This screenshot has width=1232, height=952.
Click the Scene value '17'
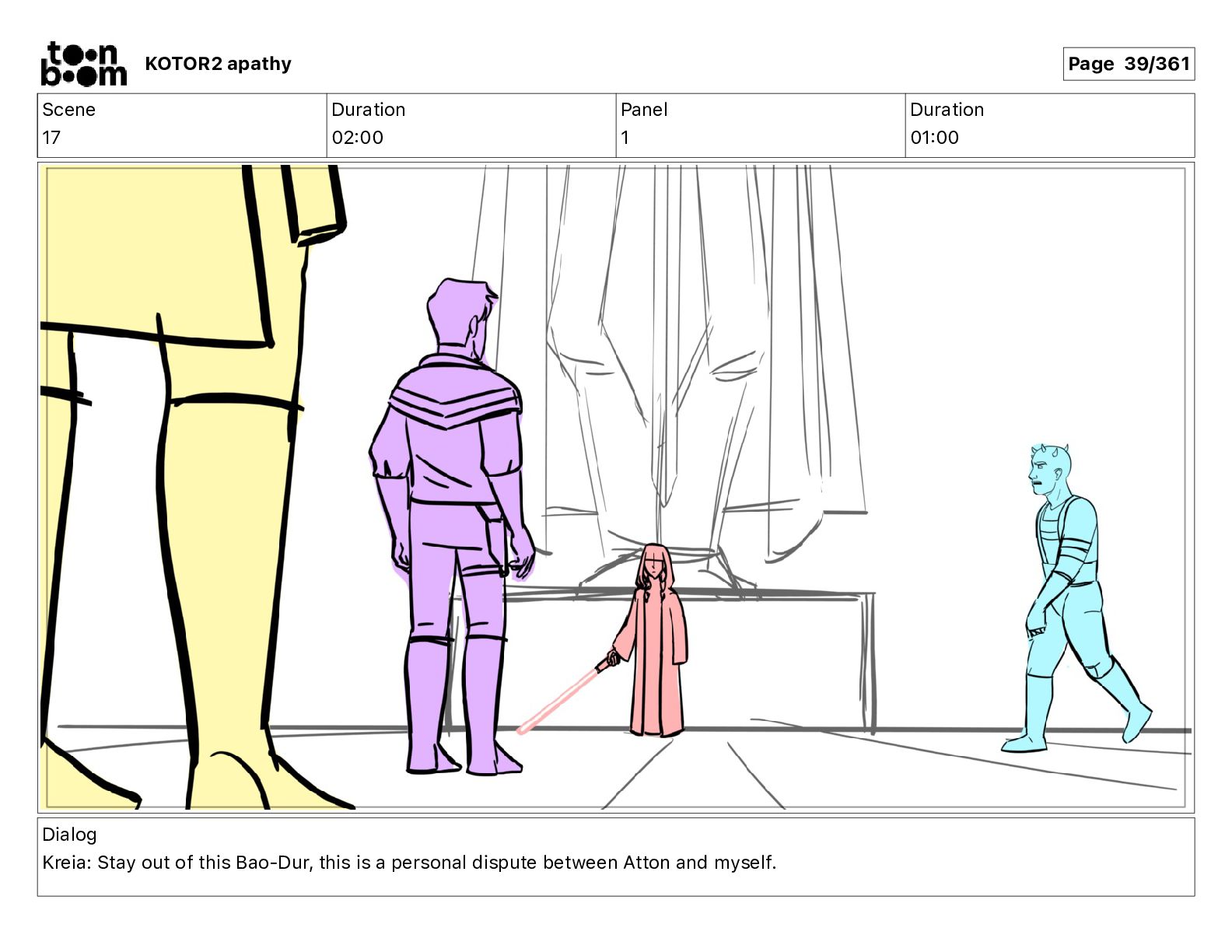point(51,138)
